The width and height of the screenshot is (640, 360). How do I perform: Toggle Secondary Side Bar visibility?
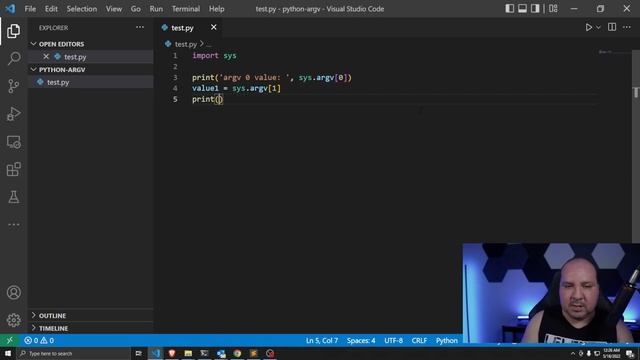point(535,9)
